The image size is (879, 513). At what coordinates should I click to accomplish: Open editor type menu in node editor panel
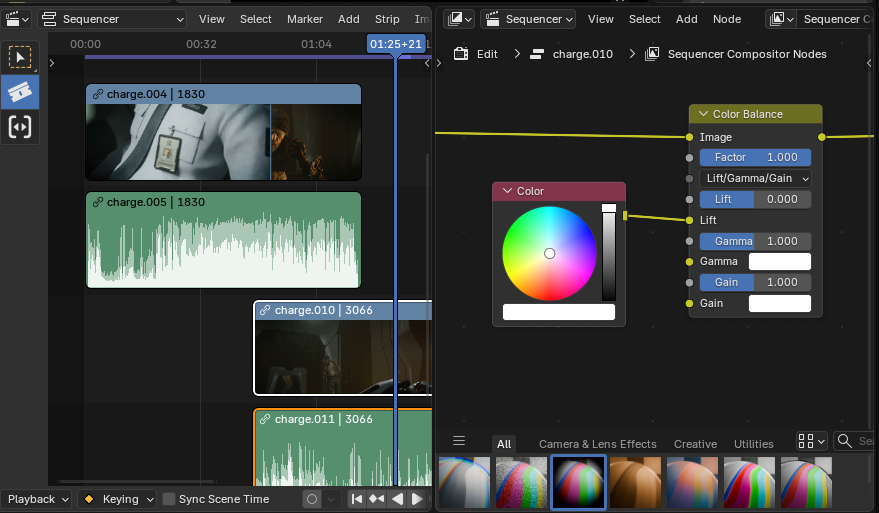(x=459, y=19)
